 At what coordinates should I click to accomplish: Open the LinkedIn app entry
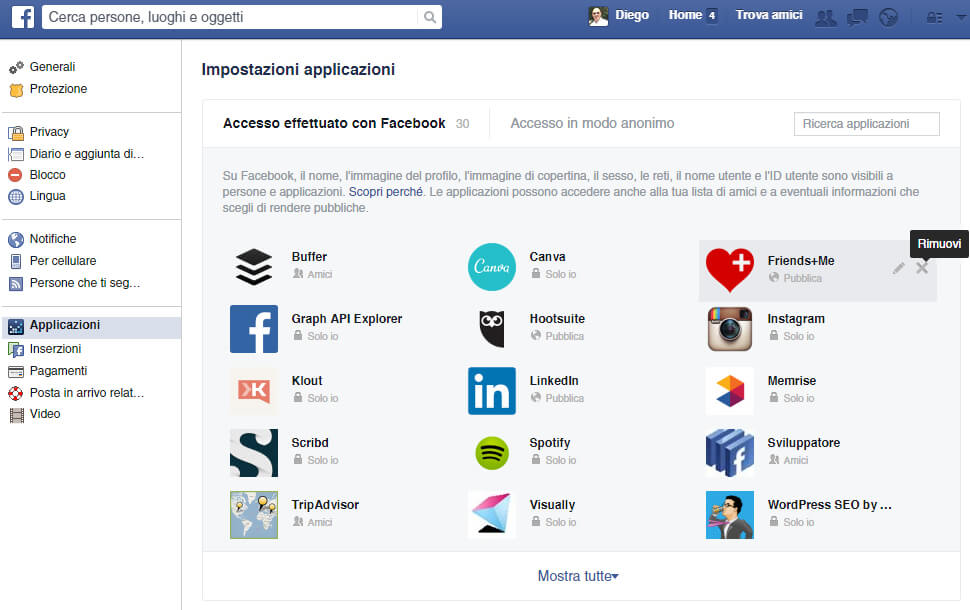[x=554, y=381]
